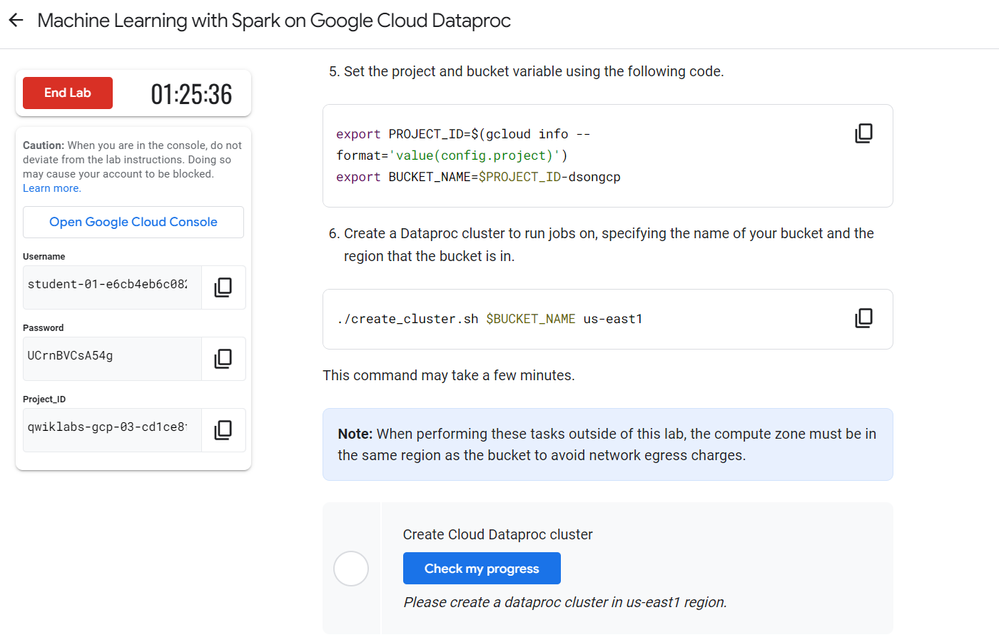The height and width of the screenshot is (642, 999).
Task: Click the progress status circle indicator
Action: coord(351,568)
